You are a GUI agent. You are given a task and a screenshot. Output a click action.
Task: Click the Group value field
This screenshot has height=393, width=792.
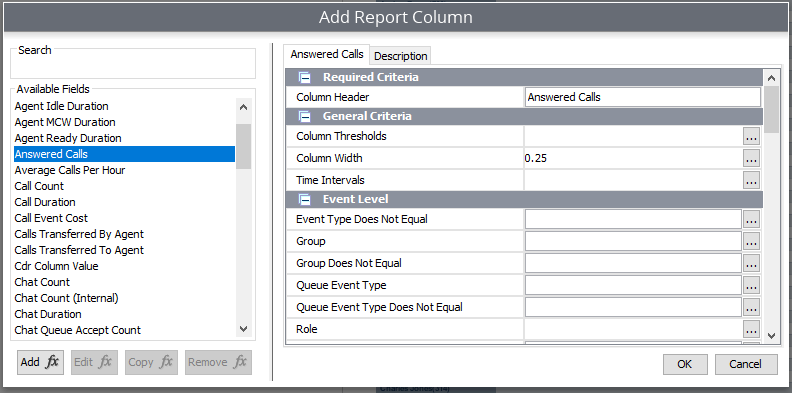click(x=633, y=241)
